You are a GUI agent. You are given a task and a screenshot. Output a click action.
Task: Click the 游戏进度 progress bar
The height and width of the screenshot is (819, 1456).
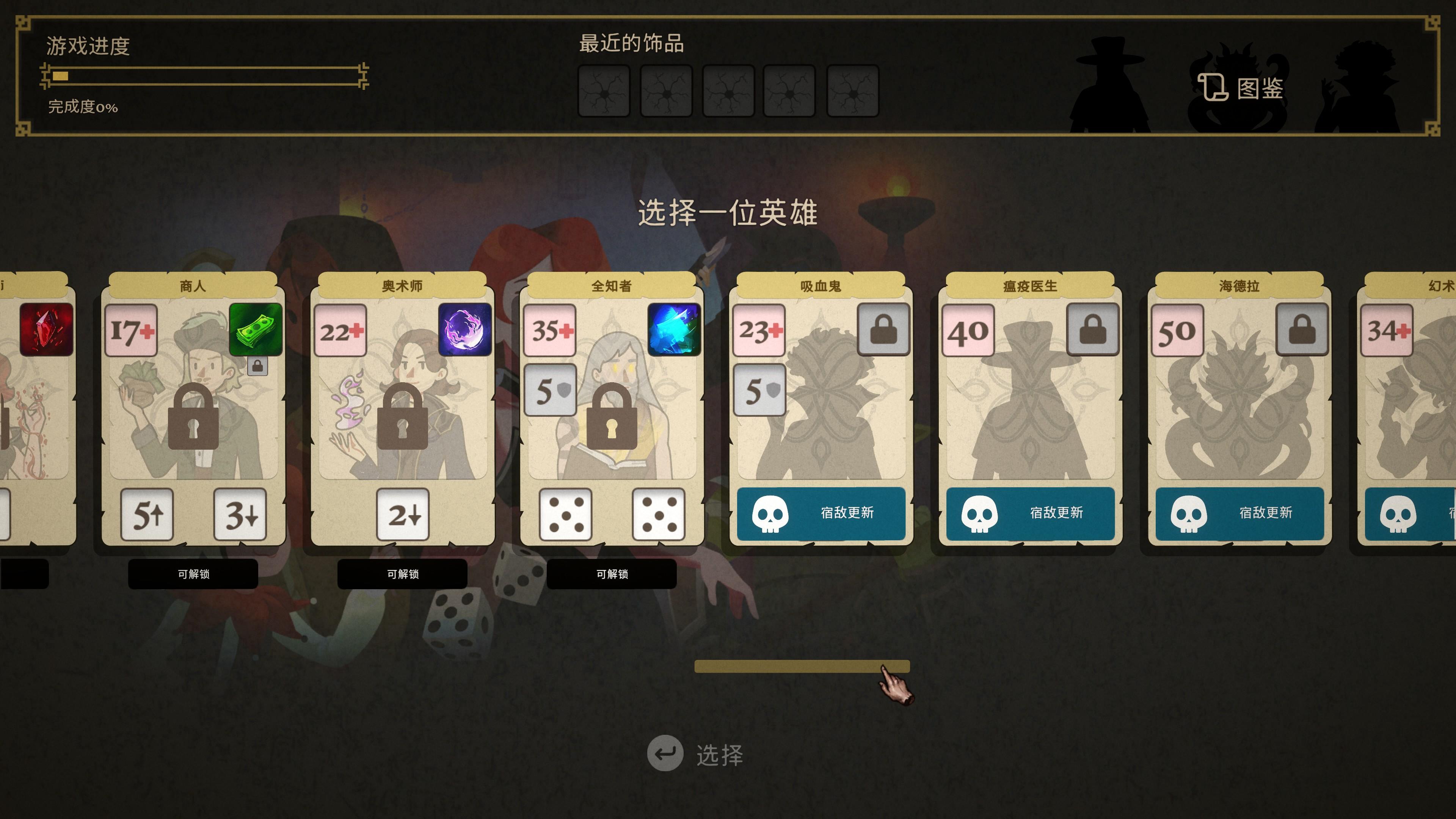click(204, 76)
